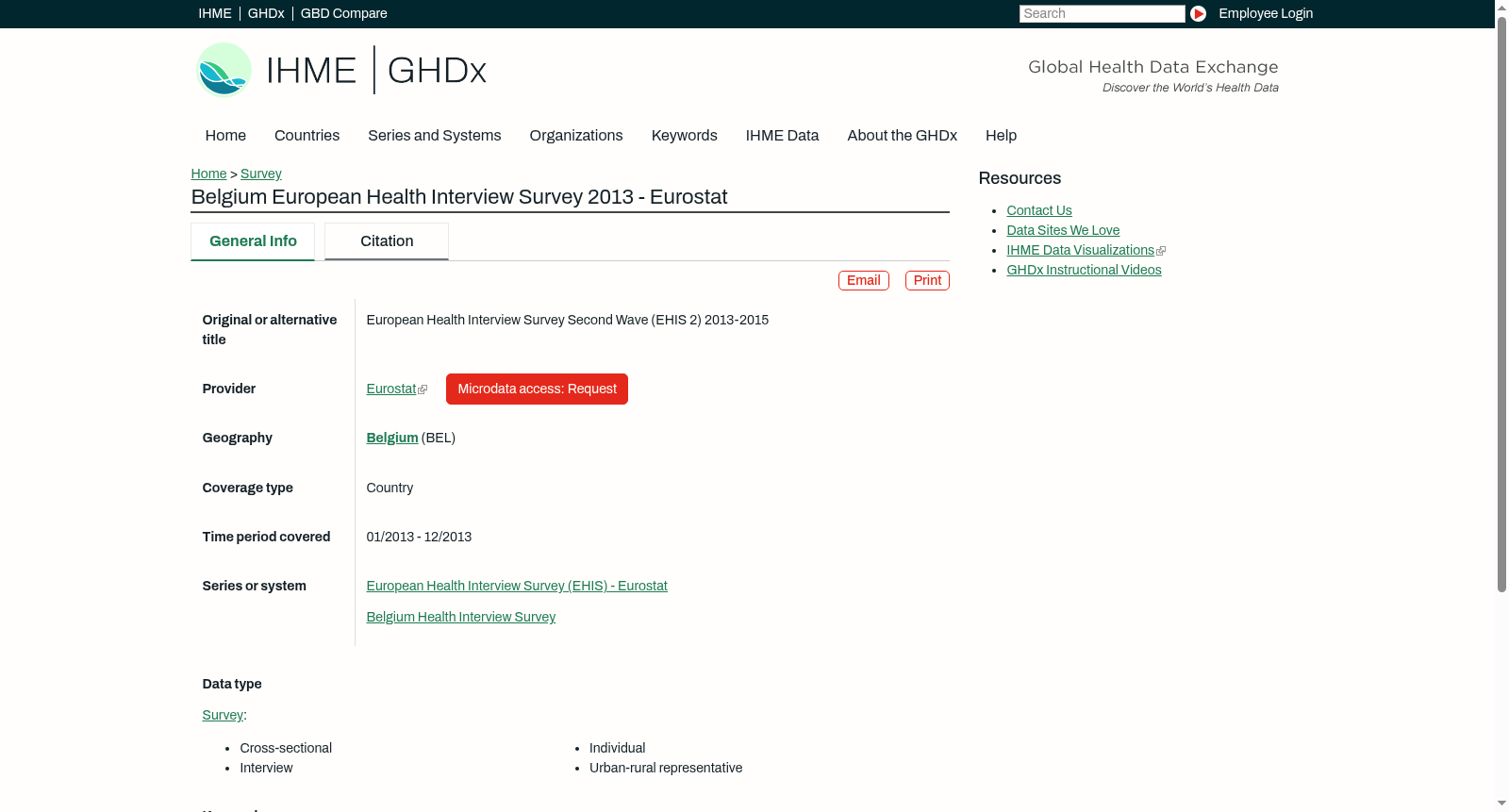
Task: Click the '01/2013 - 12/2013' time period value
Action: [x=419, y=537]
